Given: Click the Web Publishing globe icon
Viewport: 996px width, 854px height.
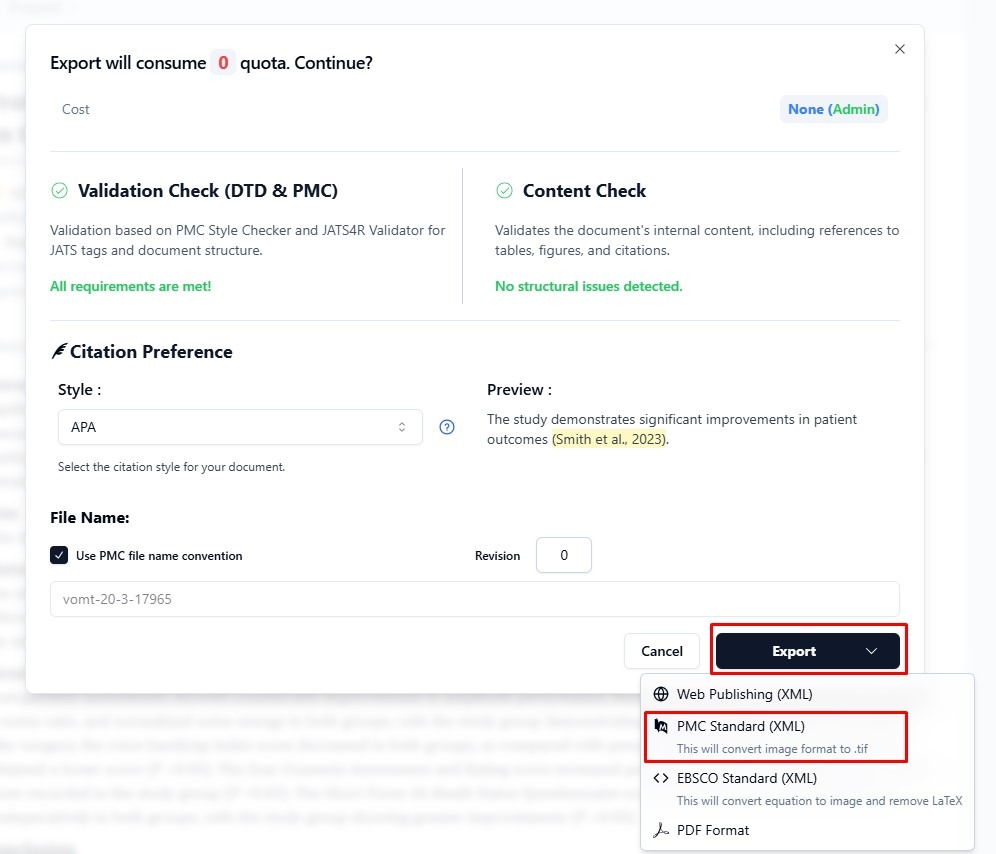Looking at the screenshot, I should tap(660, 694).
